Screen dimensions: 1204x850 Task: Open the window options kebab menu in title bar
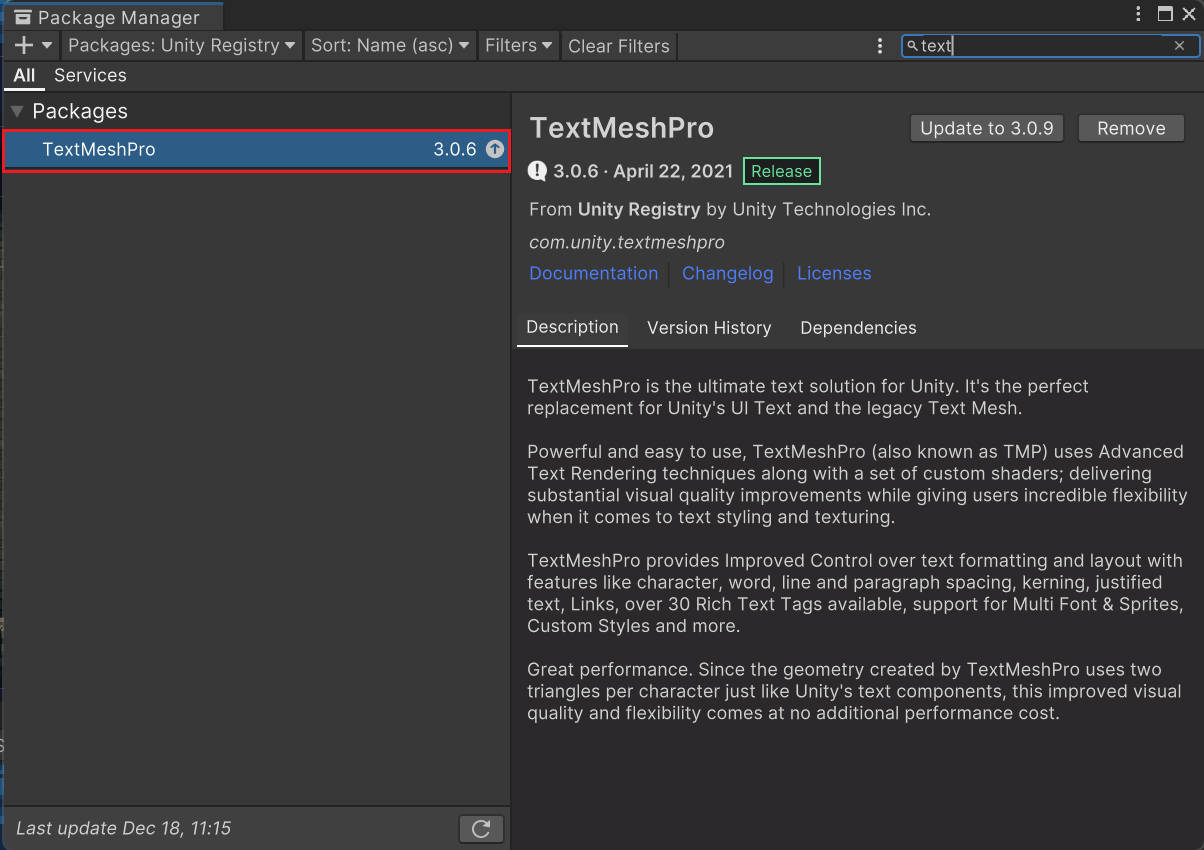1139,14
